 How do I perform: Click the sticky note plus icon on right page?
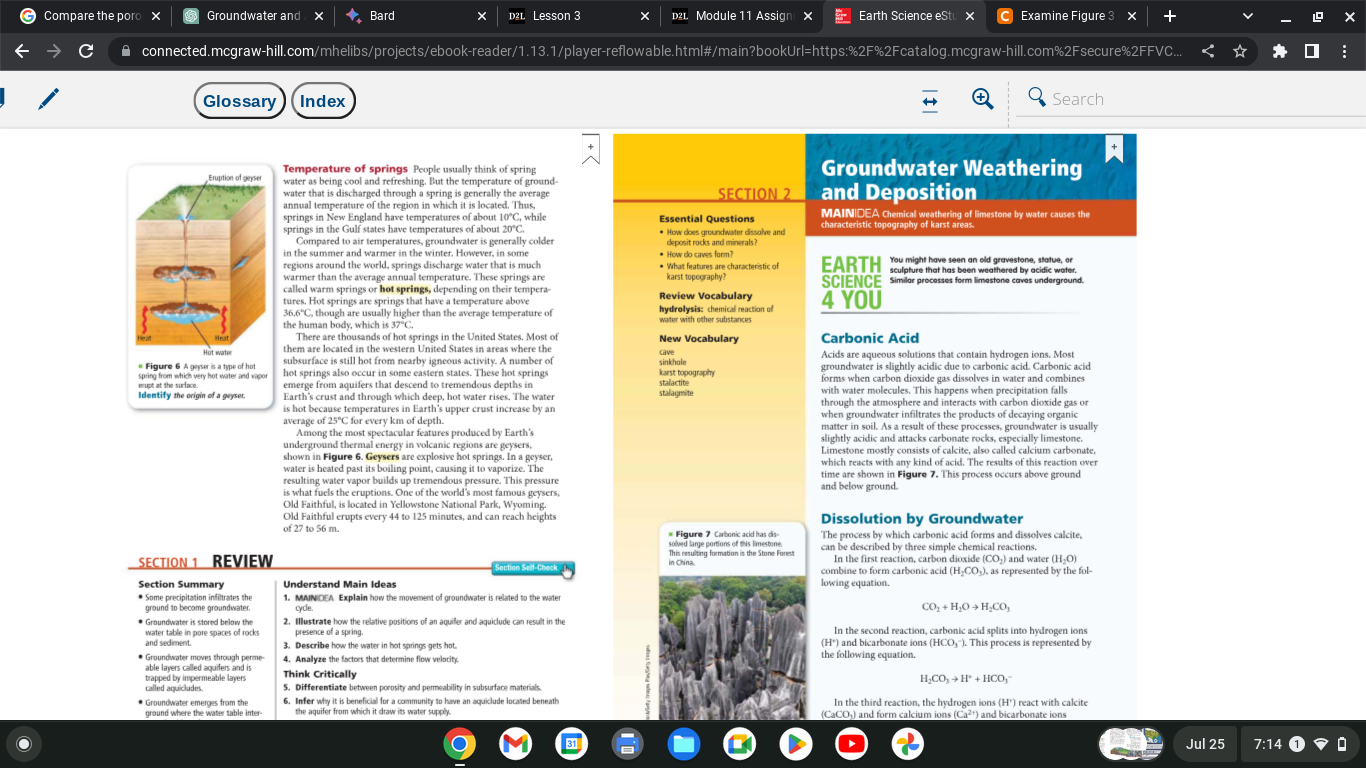coord(1113,146)
